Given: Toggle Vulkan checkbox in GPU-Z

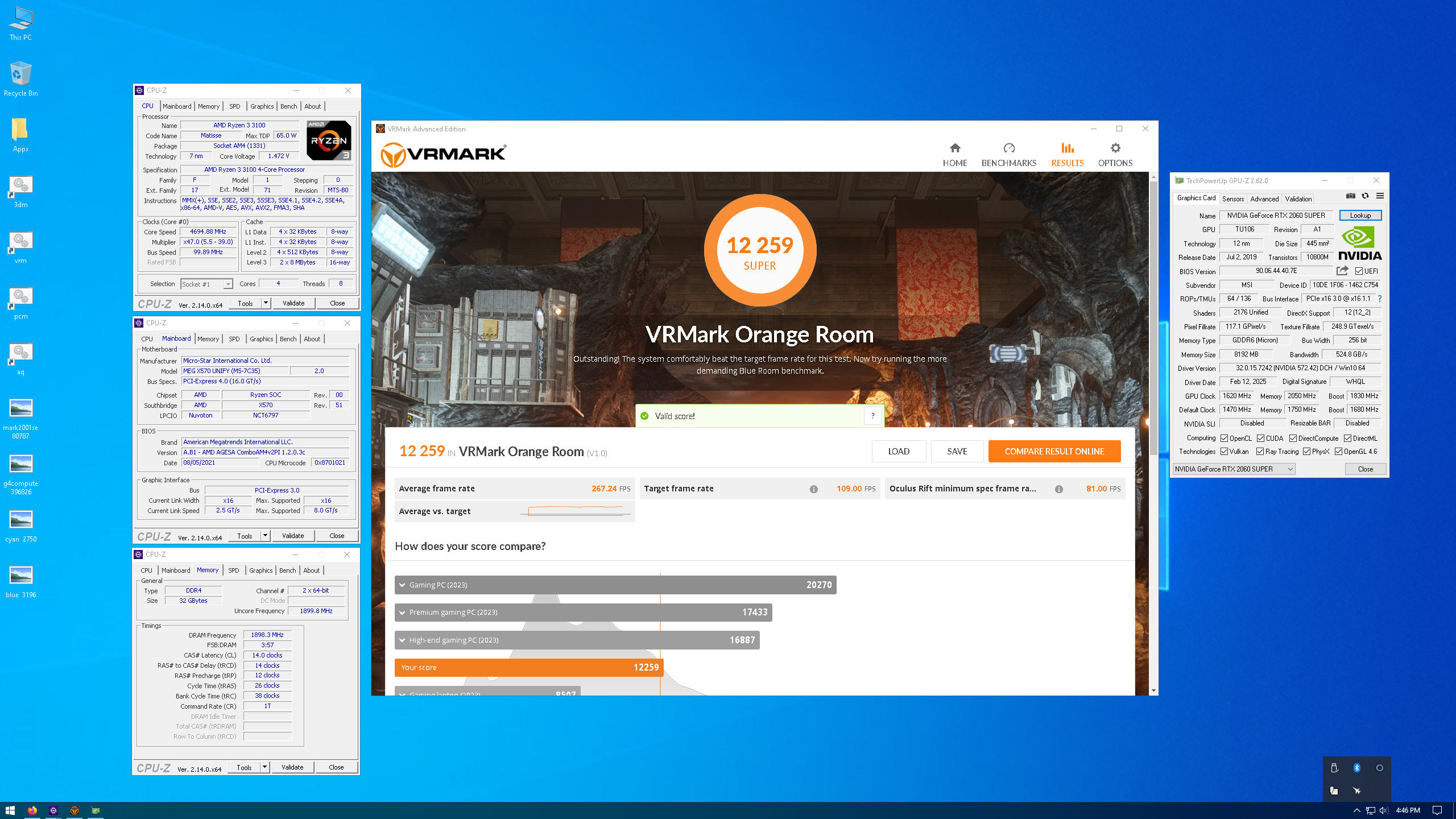Looking at the screenshot, I should (1224, 452).
